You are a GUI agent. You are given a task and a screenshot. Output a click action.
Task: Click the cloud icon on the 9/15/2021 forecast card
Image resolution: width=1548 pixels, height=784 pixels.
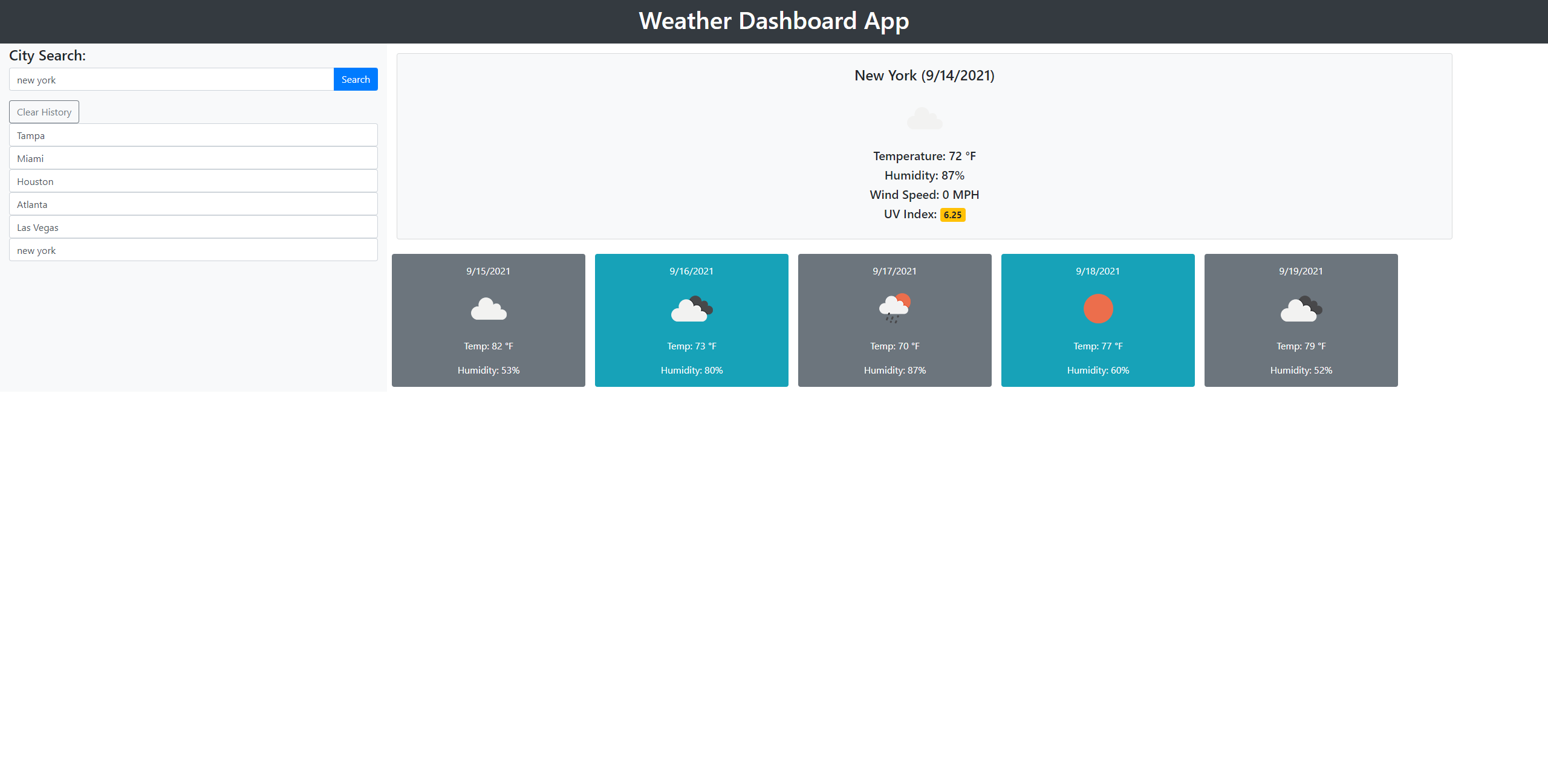488,309
